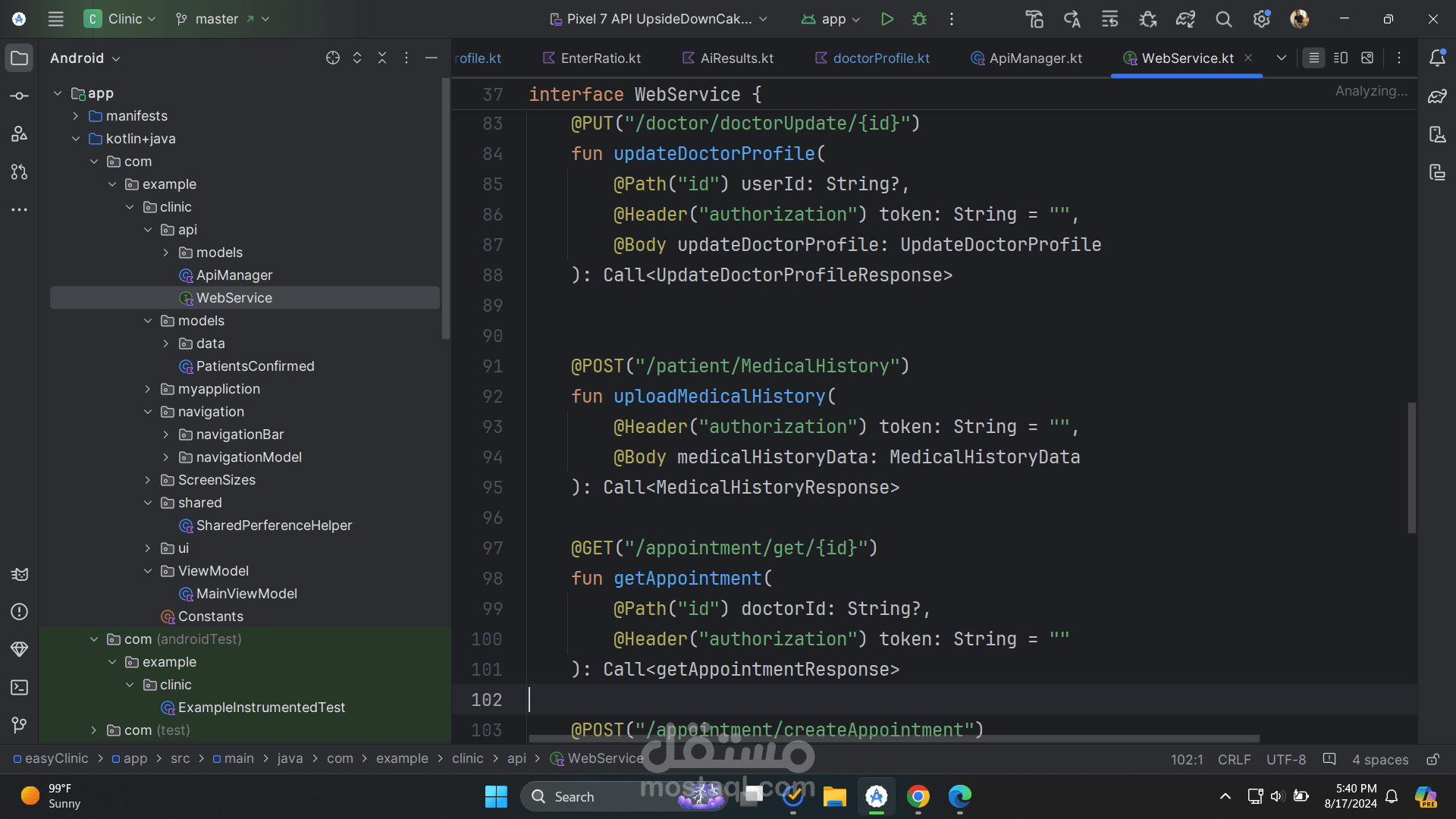The width and height of the screenshot is (1456, 819).
Task: Run the app with the Run button
Action: pos(886,19)
